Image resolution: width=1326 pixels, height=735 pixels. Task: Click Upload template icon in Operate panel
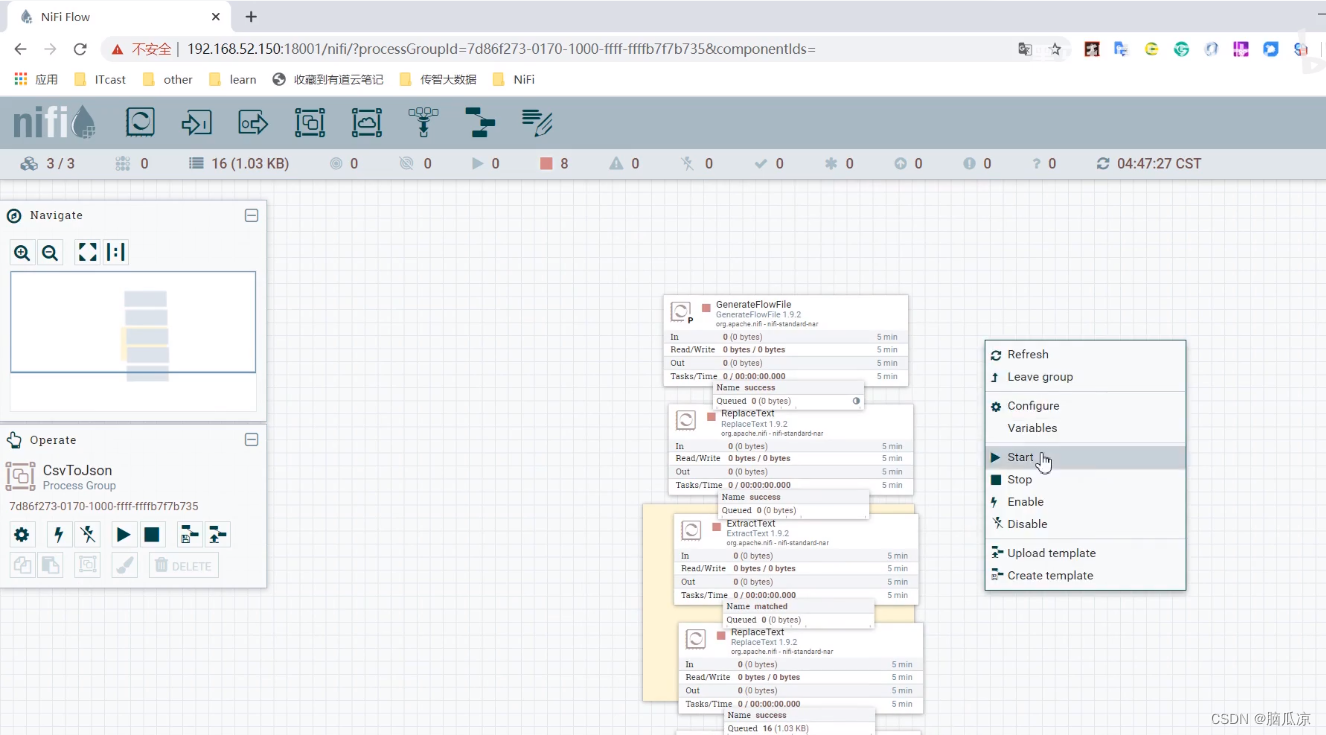point(217,535)
